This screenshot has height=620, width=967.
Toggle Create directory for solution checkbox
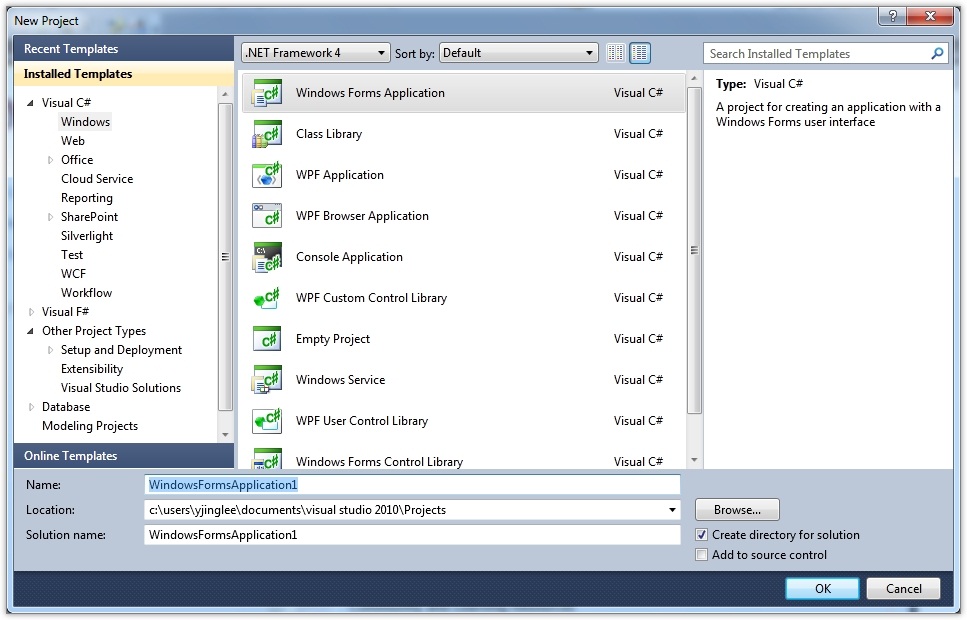tap(701, 535)
